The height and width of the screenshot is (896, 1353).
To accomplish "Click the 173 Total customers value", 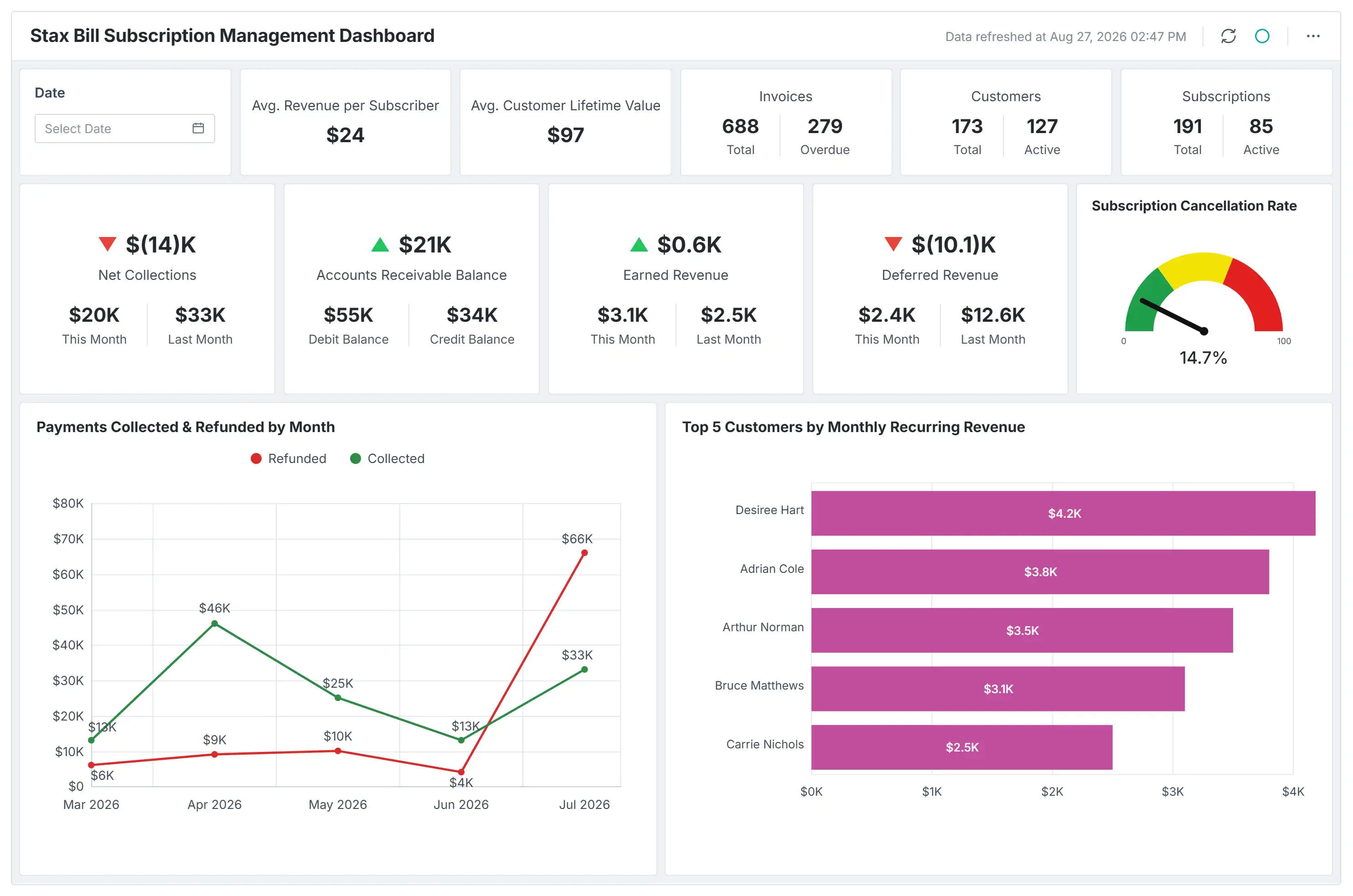I will click(x=967, y=126).
